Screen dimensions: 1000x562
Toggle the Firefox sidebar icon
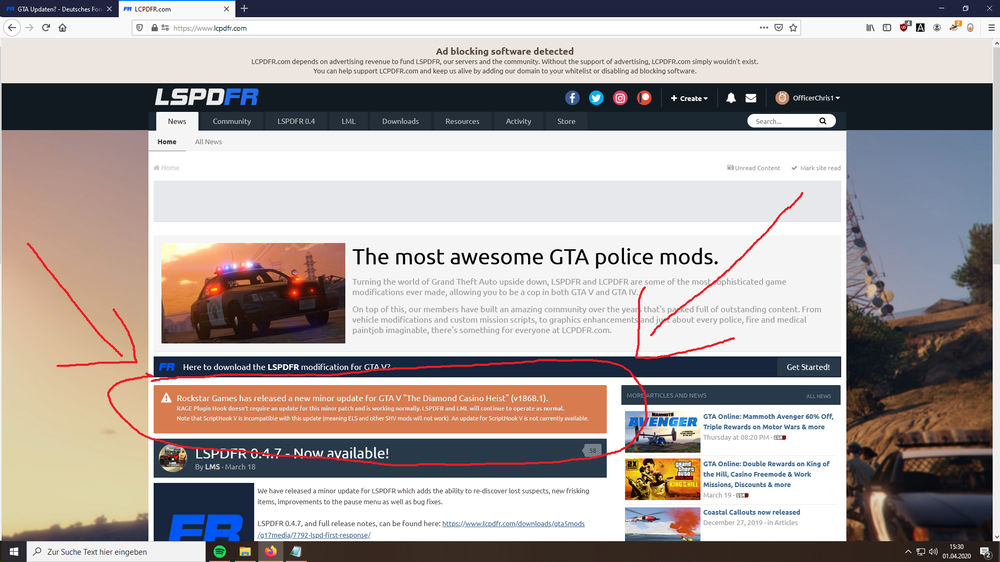(x=886, y=27)
